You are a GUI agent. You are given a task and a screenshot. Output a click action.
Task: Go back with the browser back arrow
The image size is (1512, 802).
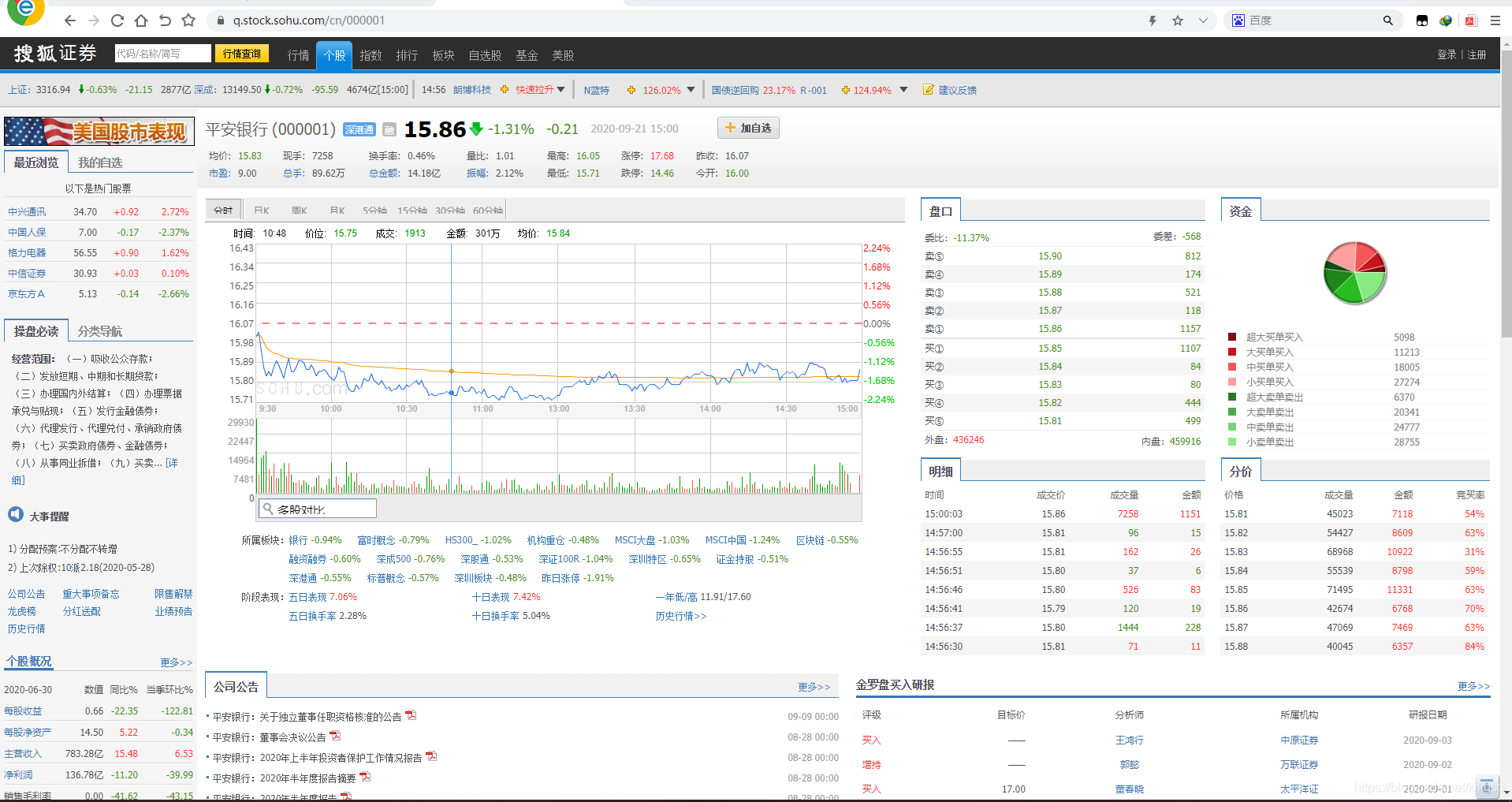[70, 21]
